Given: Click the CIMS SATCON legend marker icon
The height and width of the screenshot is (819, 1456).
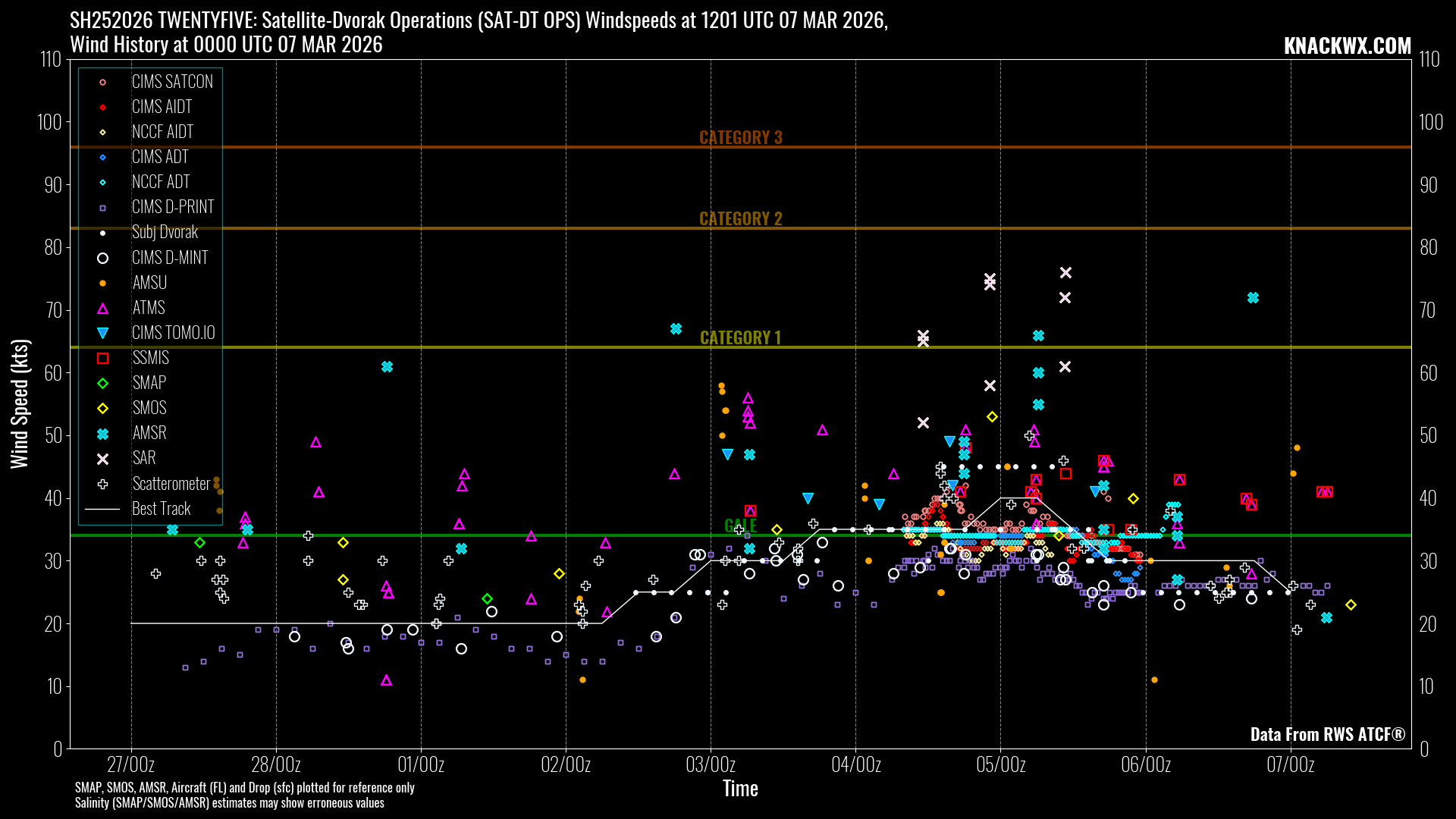Looking at the screenshot, I should click(103, 82).
